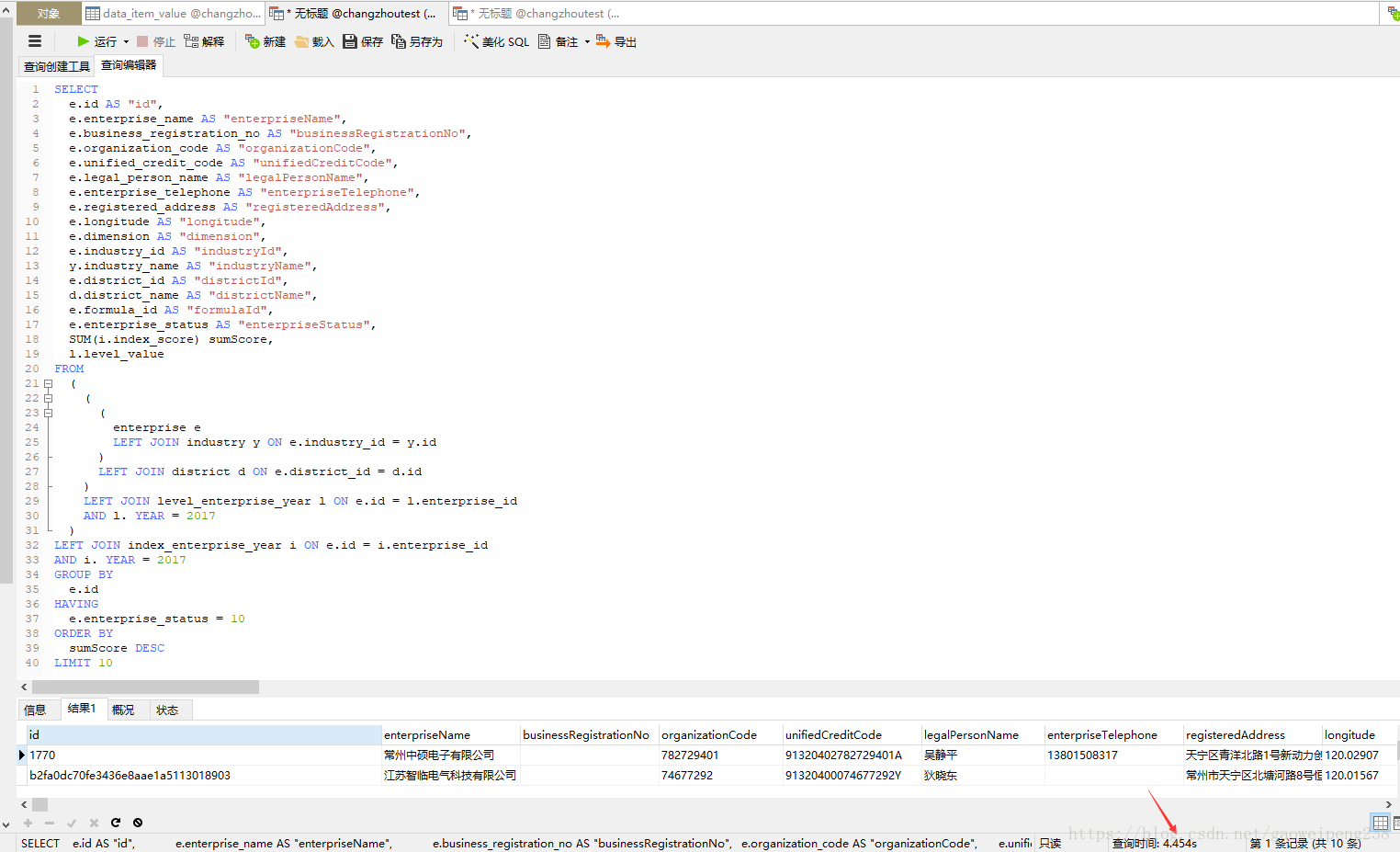
Task: Click results grid scroll-right arrow
Action: tap(1388, 804)
